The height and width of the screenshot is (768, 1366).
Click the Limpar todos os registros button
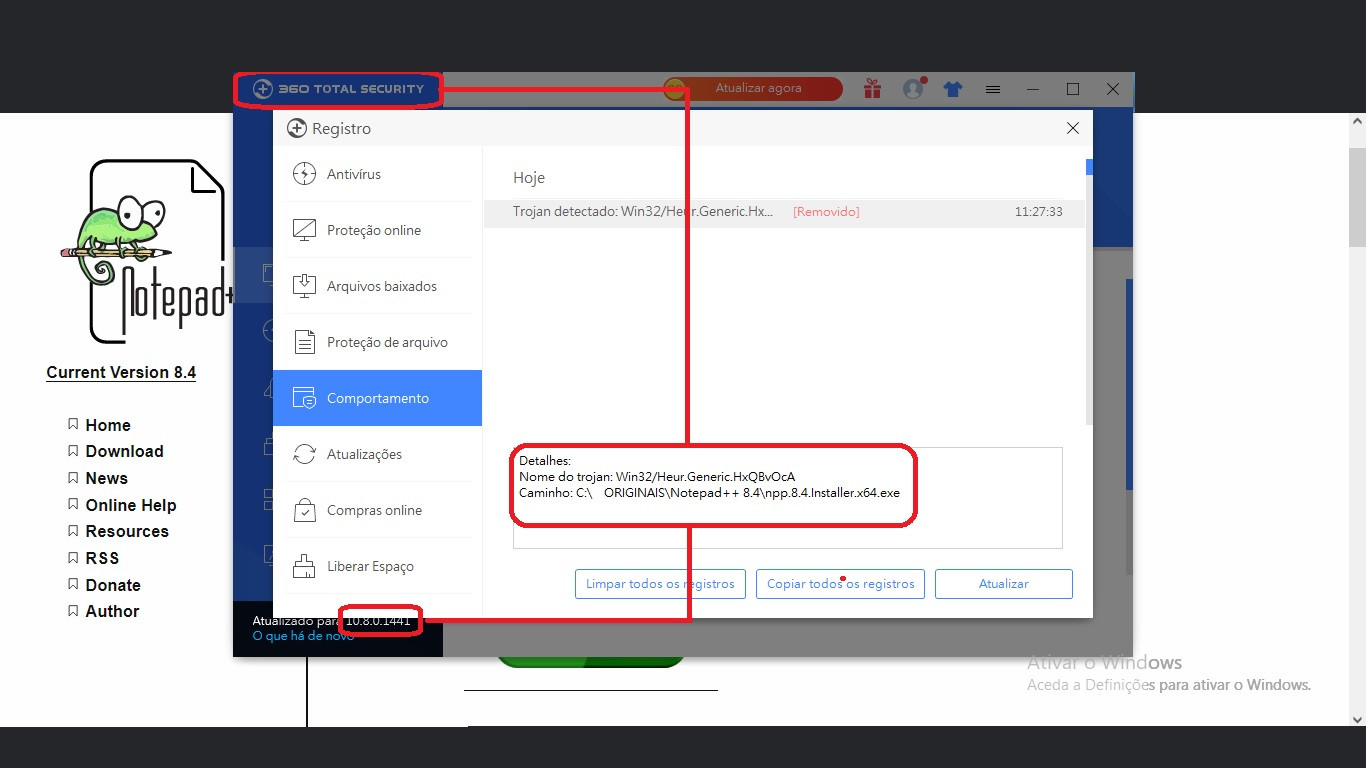tap(660, 584)
